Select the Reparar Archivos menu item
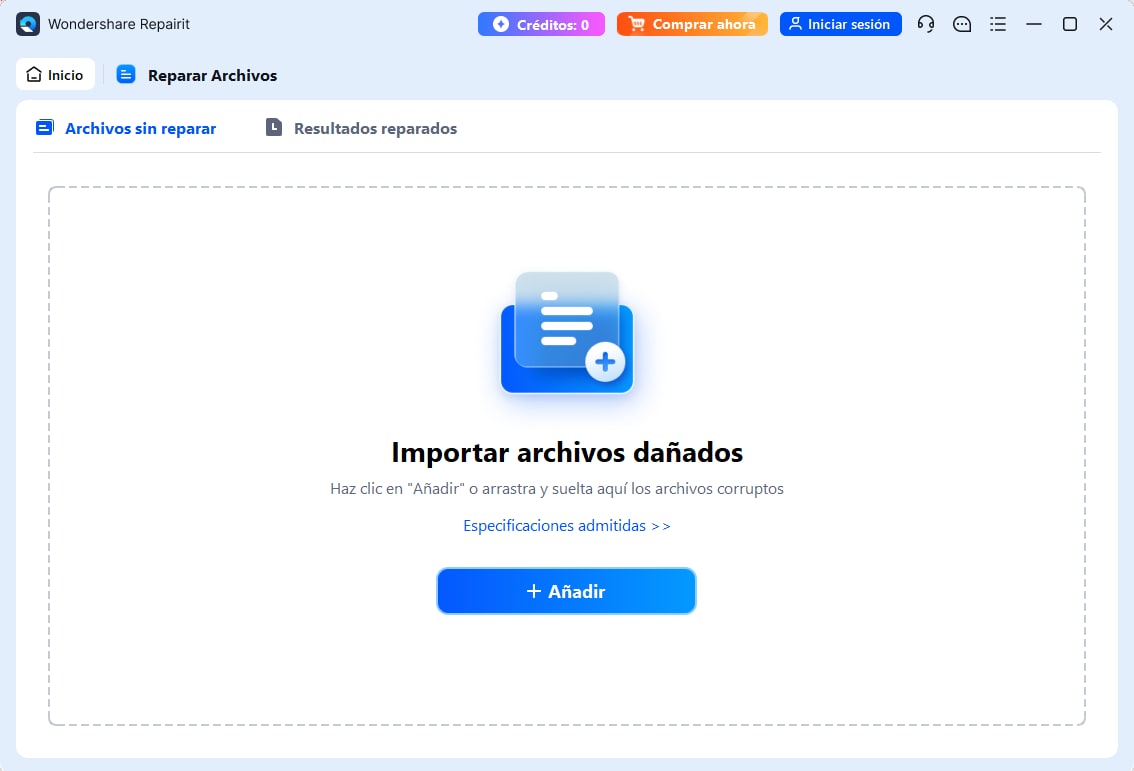Image resolution: width=1134 pixels, height=771 pixels. pyautogui.click(x=211, y=74)
